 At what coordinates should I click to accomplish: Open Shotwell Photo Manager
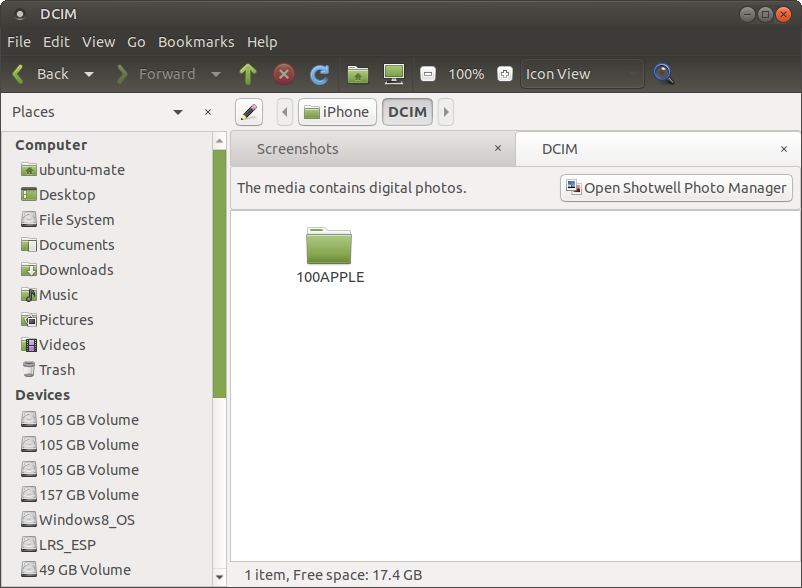click(676, 188)
